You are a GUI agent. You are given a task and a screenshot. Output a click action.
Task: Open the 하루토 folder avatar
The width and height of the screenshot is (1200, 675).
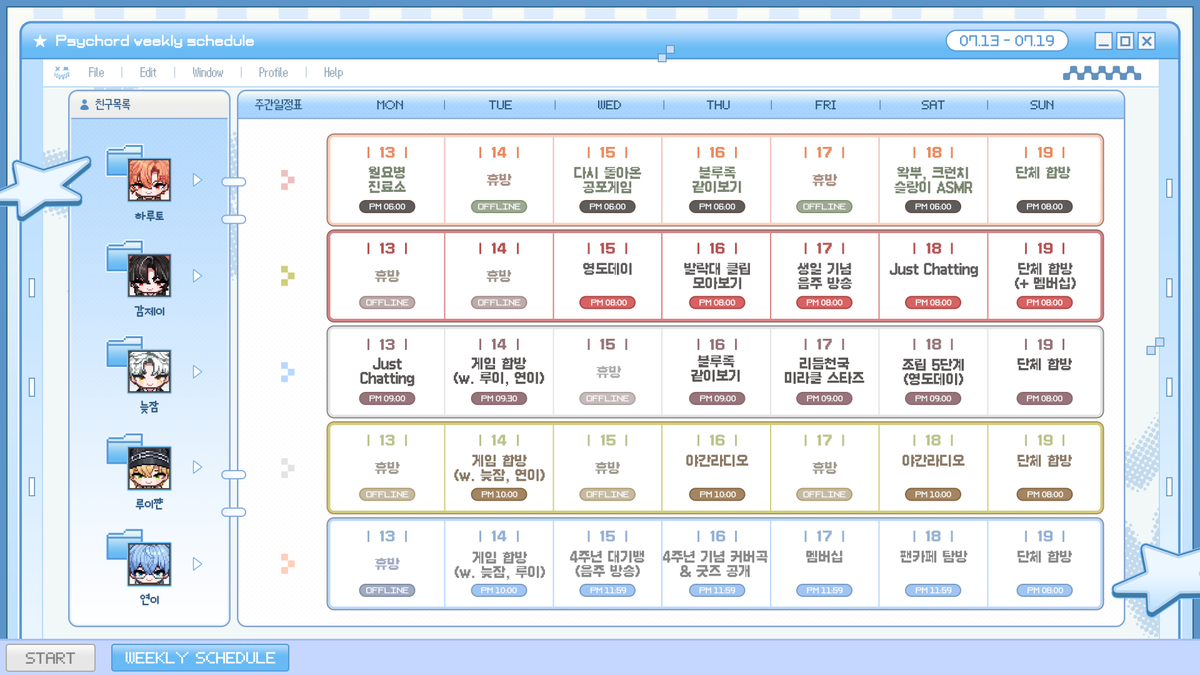[x=149, y=180]
